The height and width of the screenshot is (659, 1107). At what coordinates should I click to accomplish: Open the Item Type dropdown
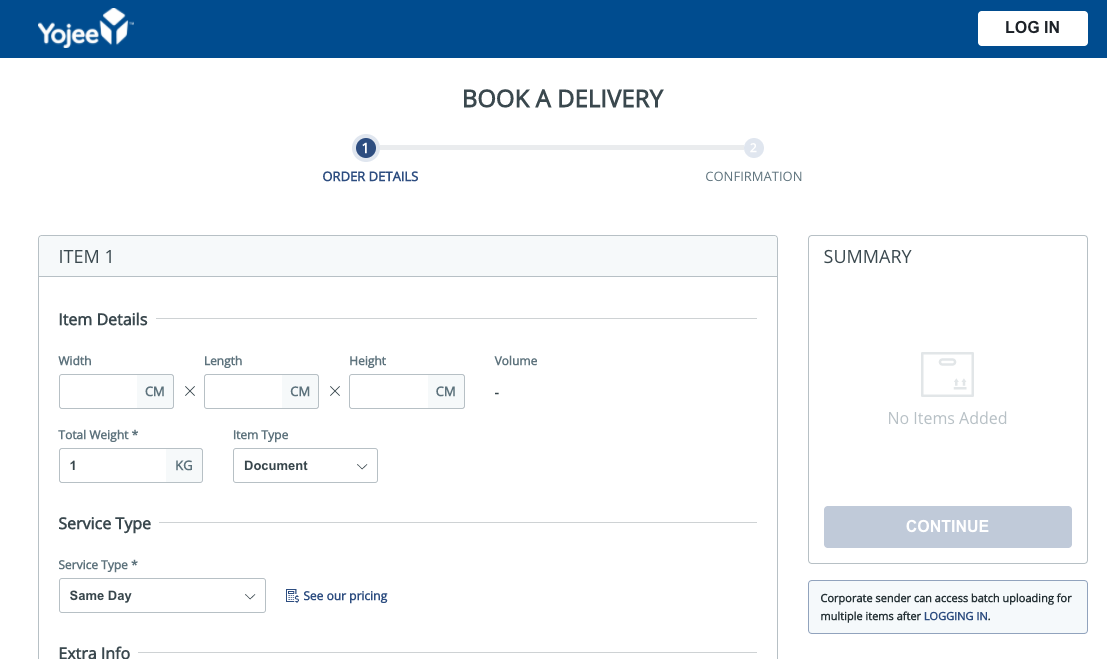point(305,465)
